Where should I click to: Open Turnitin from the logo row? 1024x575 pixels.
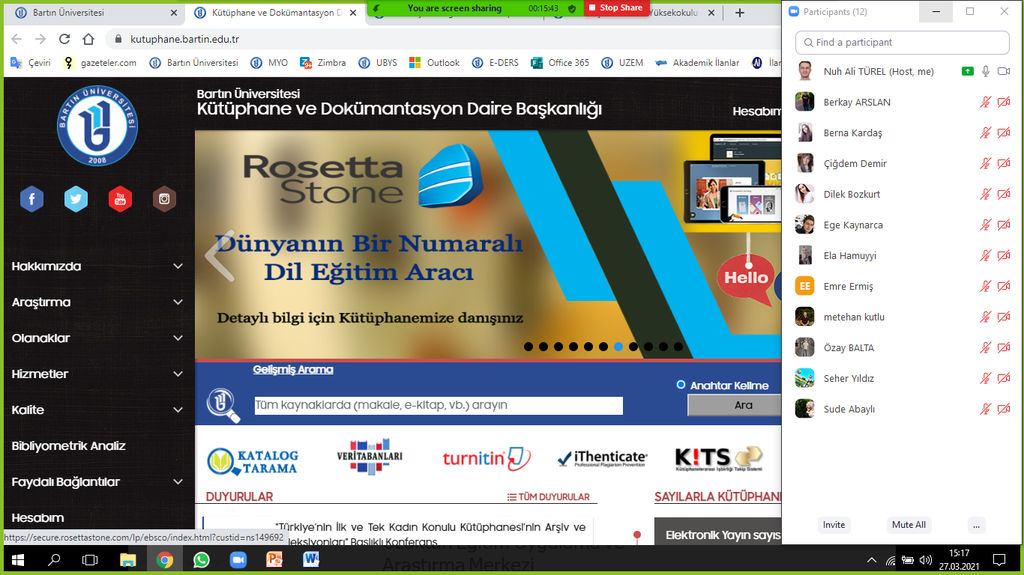click(486, 459)
